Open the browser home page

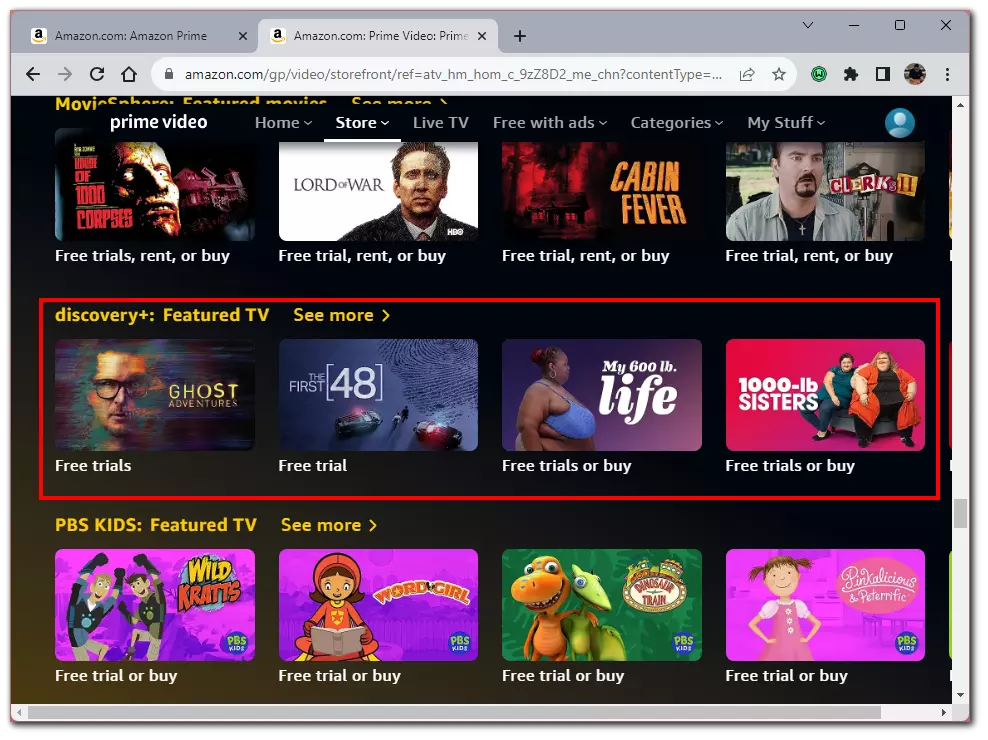pos(129,74)
